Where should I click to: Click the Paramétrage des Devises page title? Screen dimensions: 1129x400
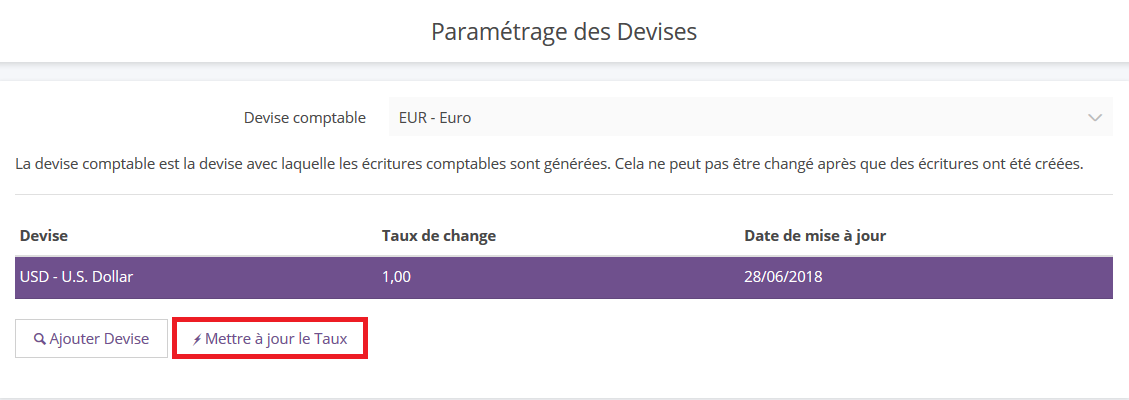point(564,32)
